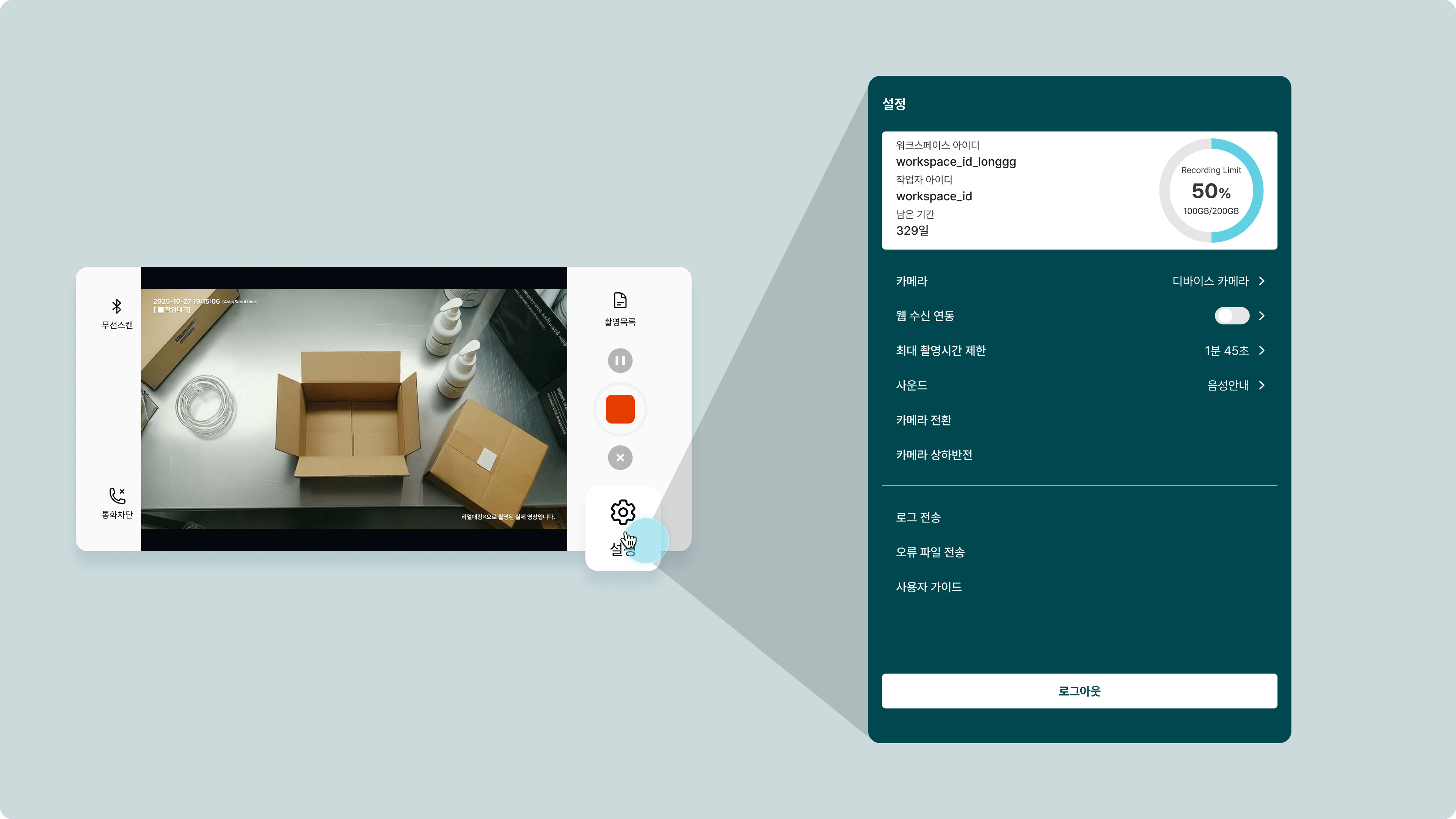
Task: Pause the recording
Action: click(620, 361)
